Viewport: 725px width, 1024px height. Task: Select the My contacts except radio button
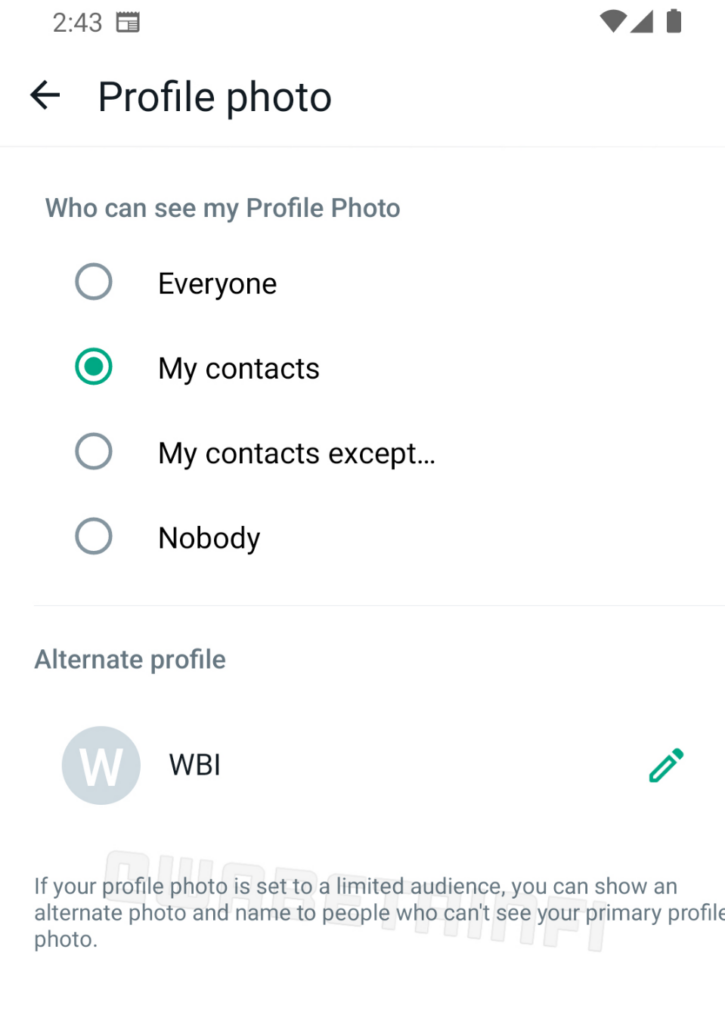93,451
